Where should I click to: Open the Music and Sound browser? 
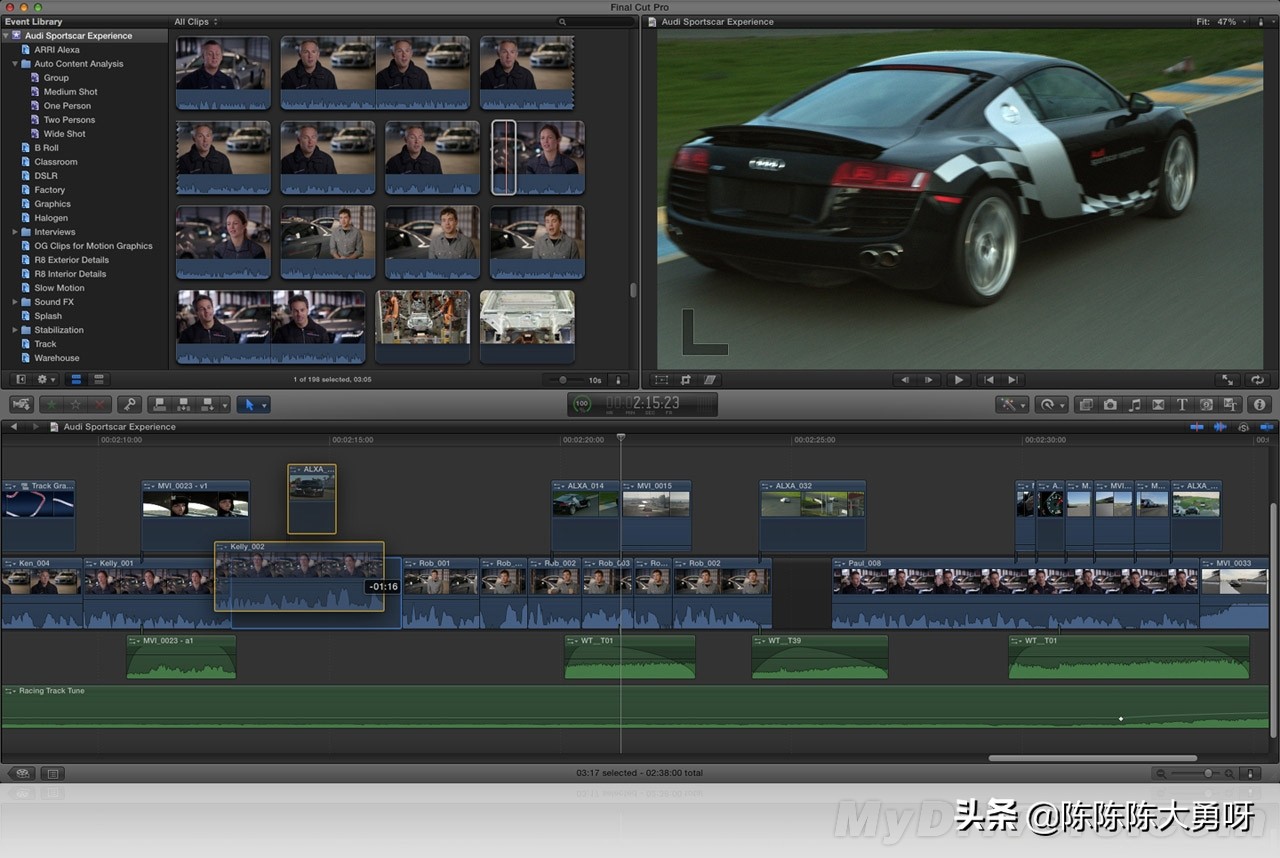(1134, 405)
